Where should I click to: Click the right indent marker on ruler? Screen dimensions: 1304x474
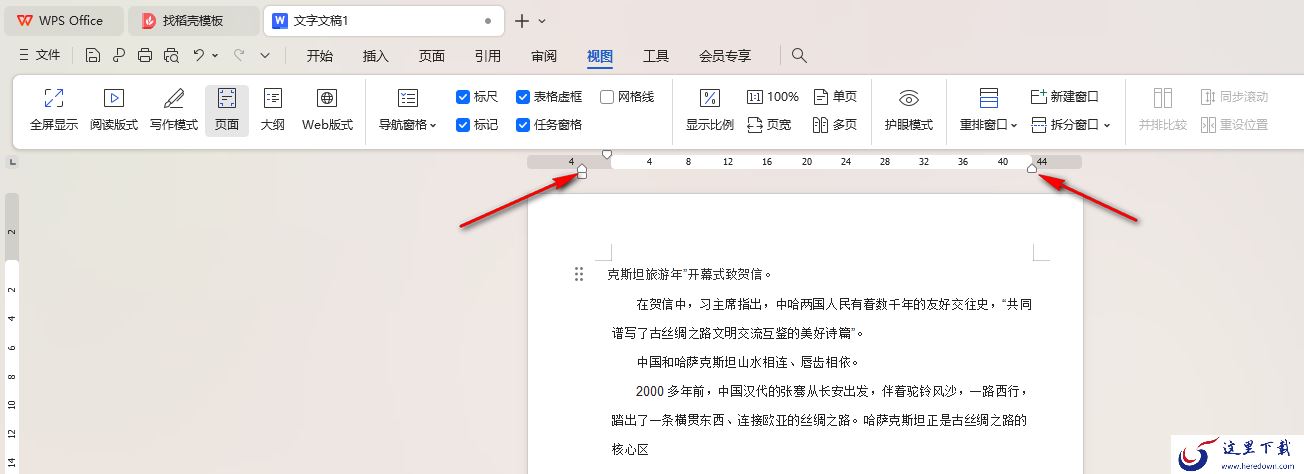[1032, 169]
